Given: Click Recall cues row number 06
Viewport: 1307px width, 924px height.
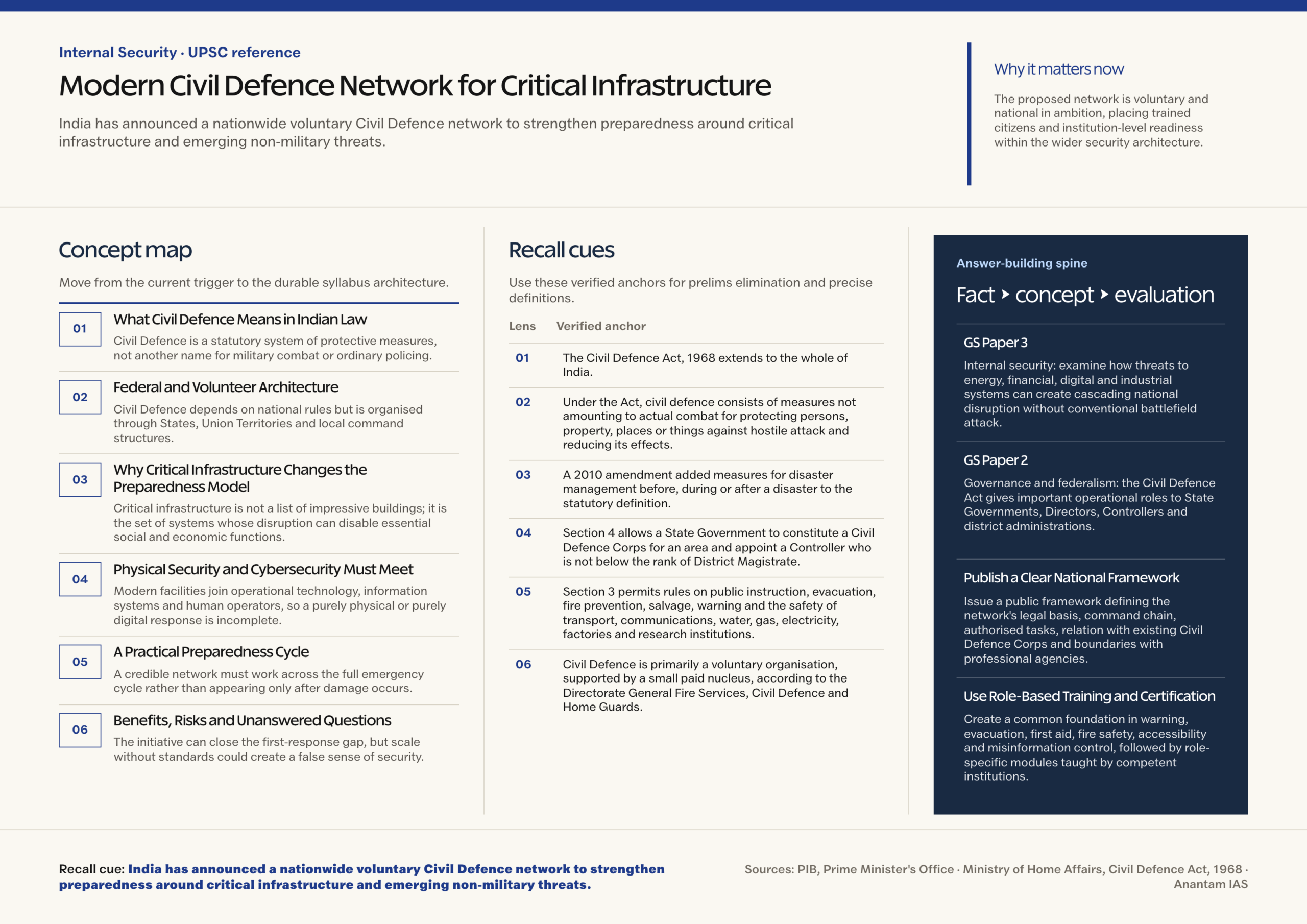Looking at the screenshot, I should coord(523,664).
